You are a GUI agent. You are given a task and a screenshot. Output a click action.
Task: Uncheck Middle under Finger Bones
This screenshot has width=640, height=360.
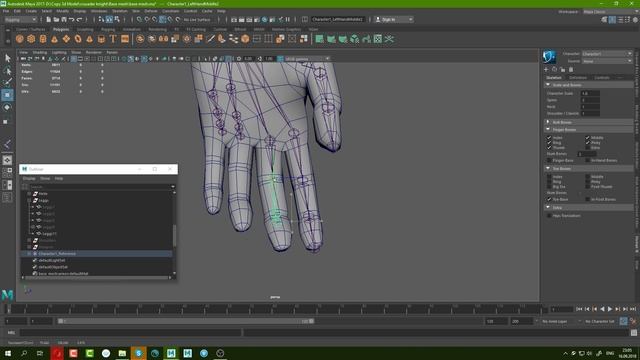coord(587,138)
